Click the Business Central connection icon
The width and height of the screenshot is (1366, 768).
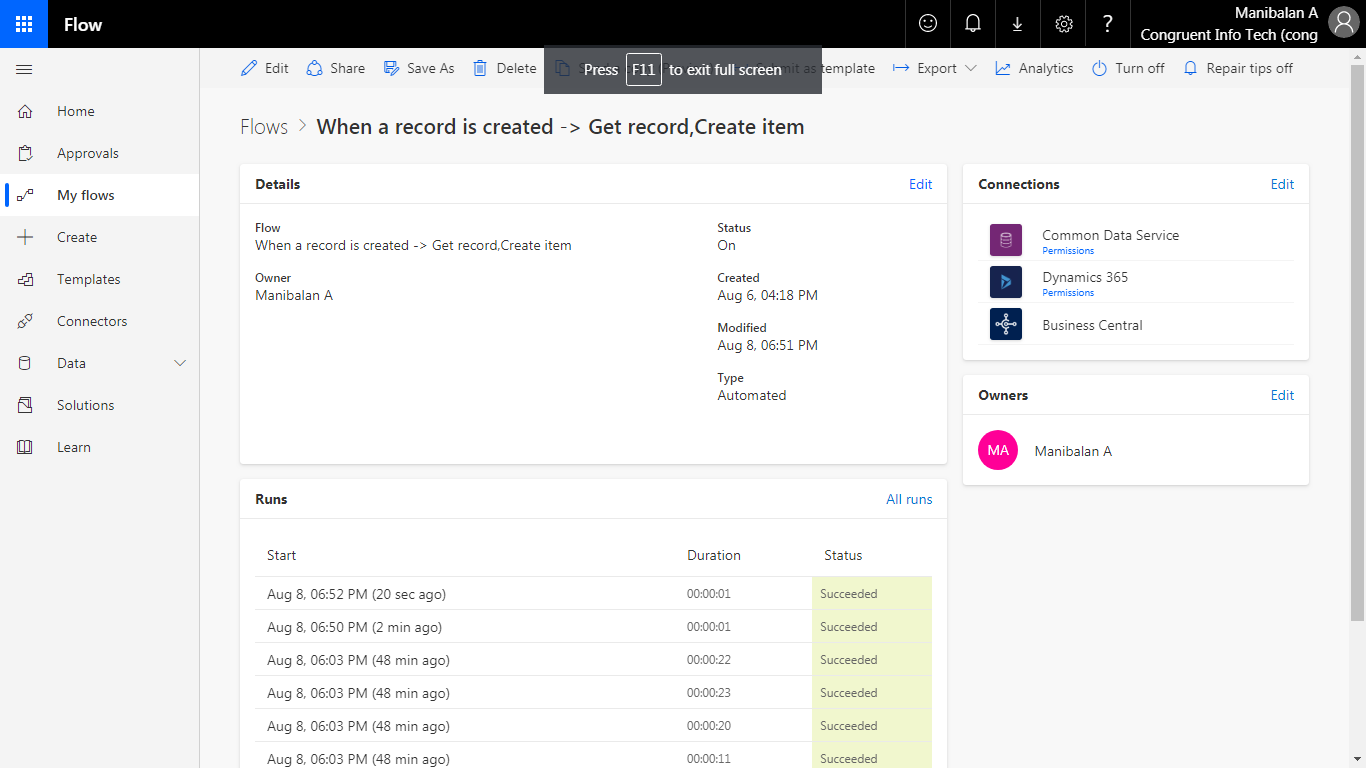click(x=1006, y=324)
